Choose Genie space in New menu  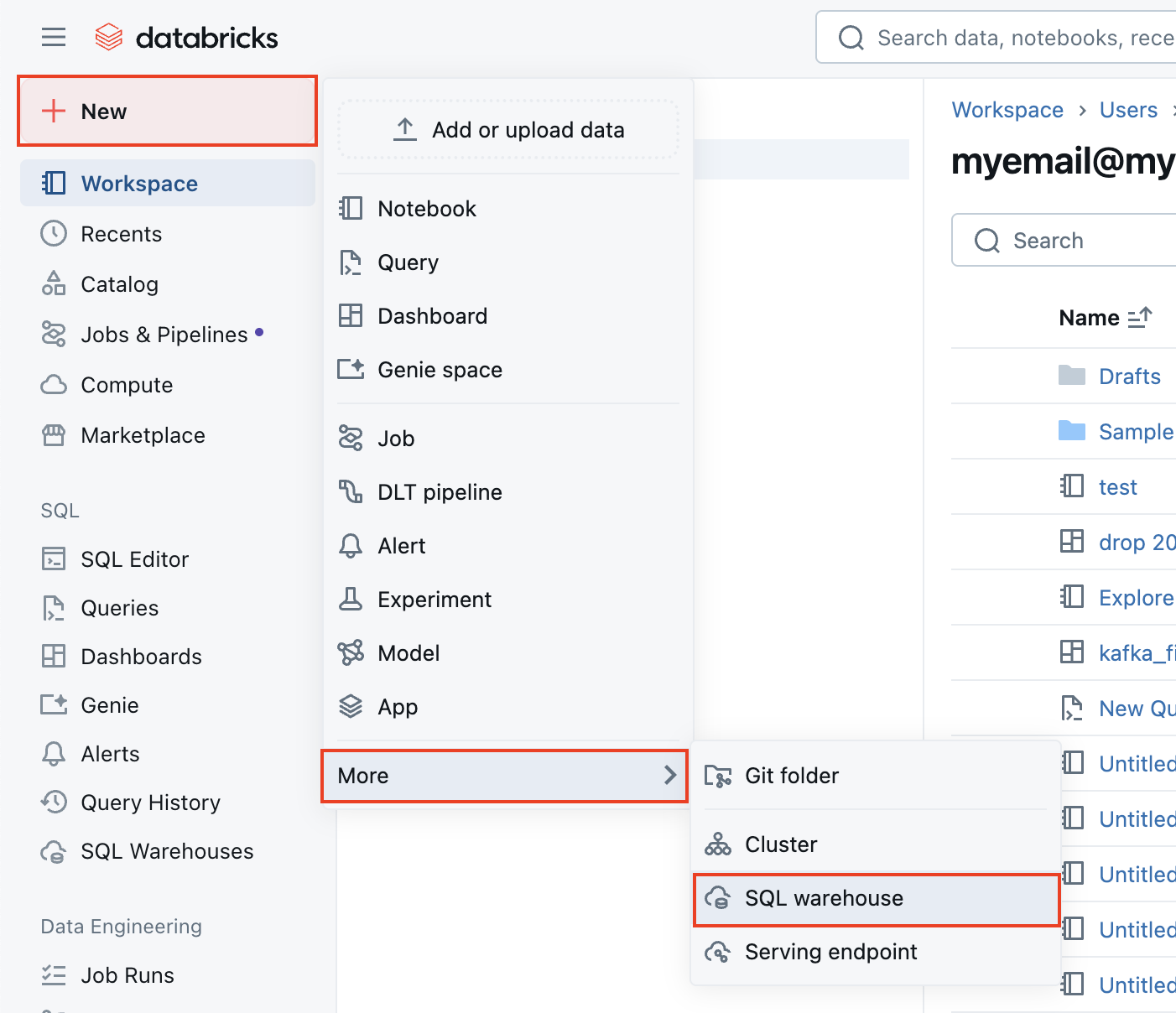coord(508,370)
